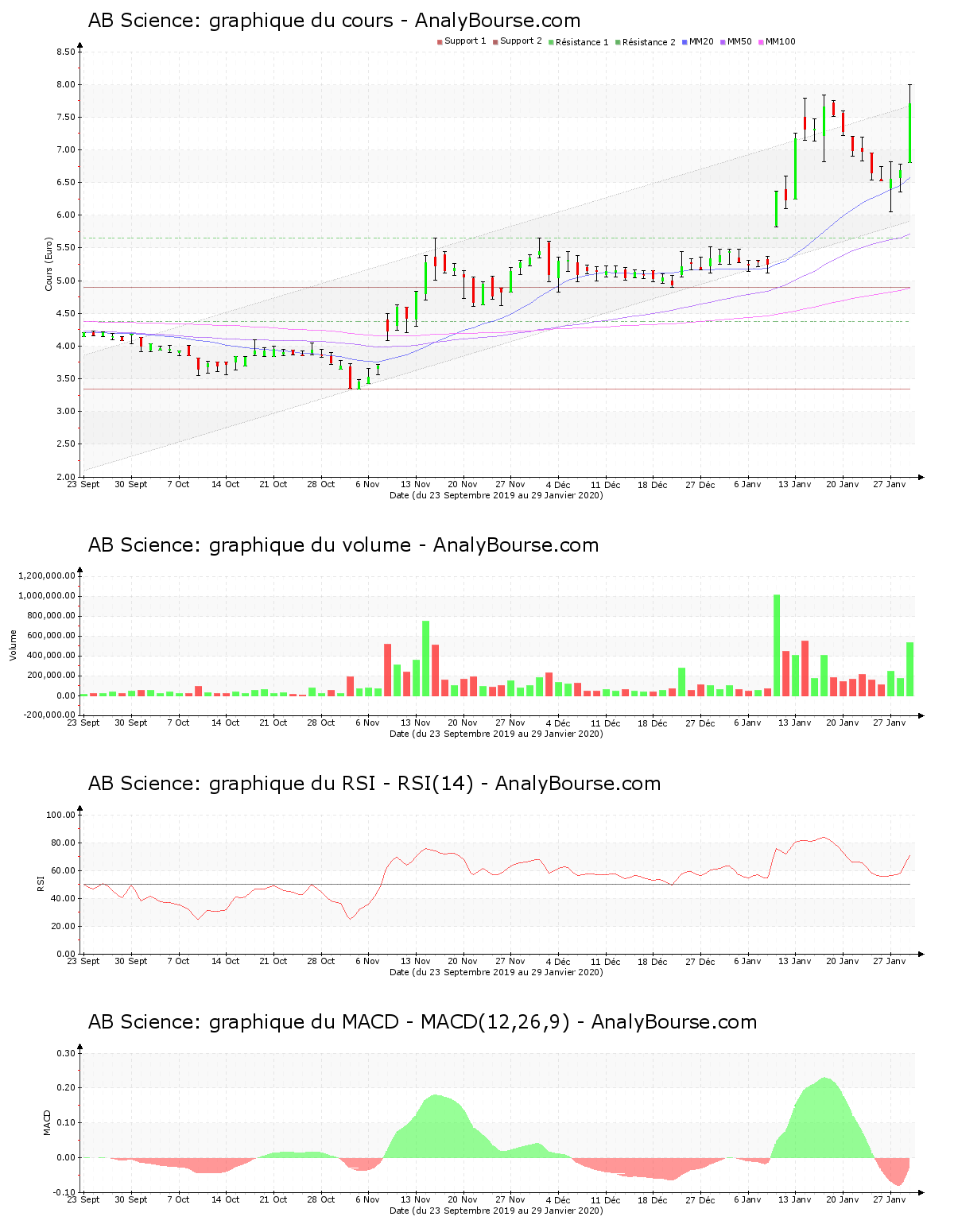The image size is (954, 1232).
Task: Click the 'graphique du MACD - MACD(12,26,9)' title
Action: [423, 1022]
